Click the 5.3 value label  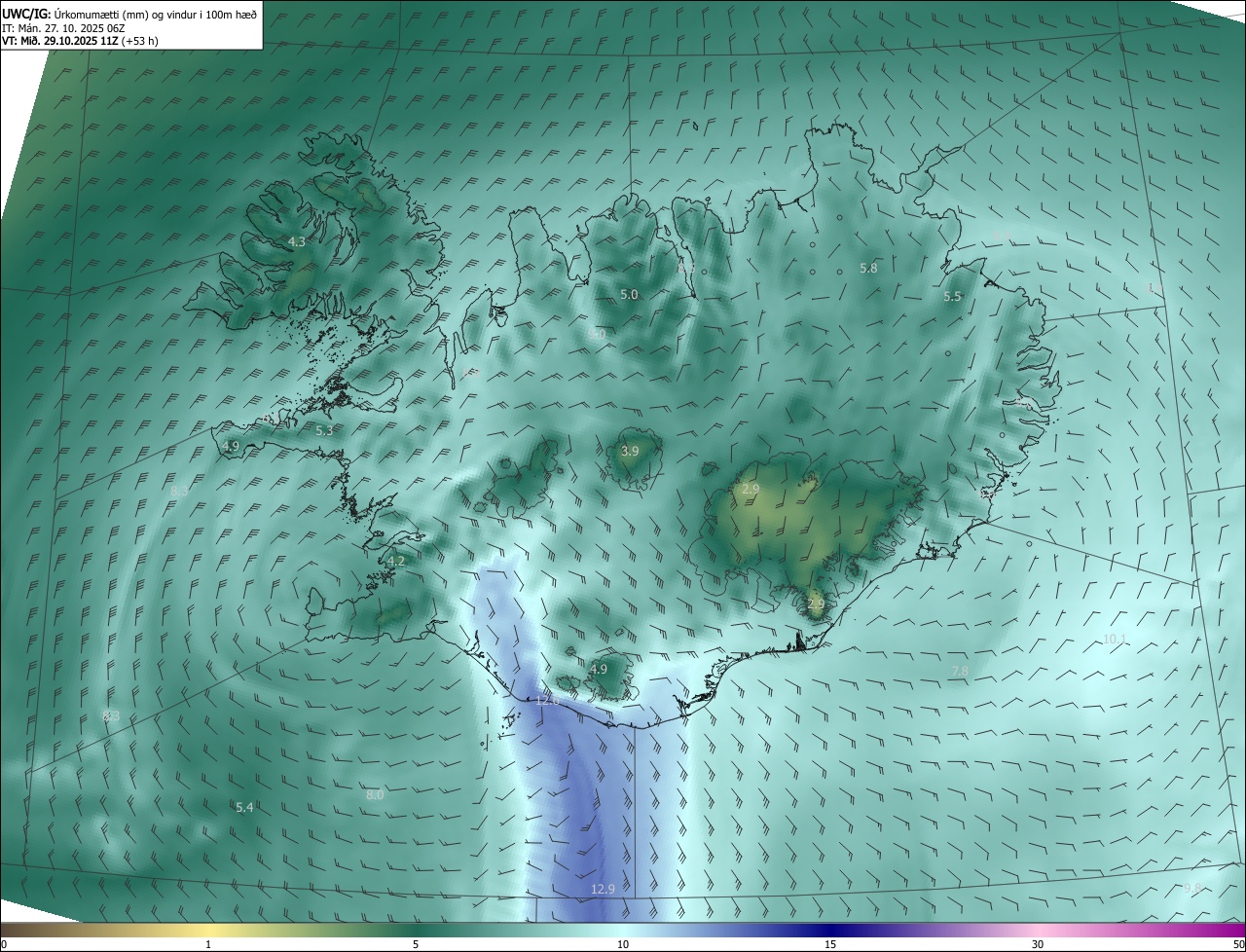point(324,430)
